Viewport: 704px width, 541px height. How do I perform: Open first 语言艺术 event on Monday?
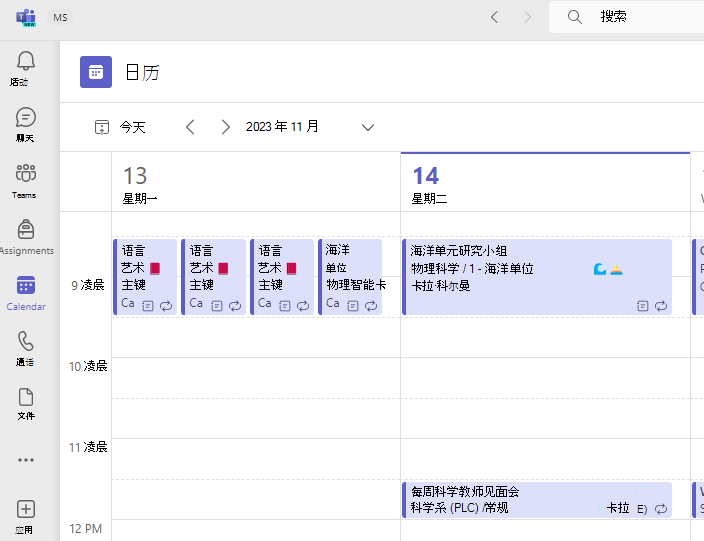[x=145, y=277]
